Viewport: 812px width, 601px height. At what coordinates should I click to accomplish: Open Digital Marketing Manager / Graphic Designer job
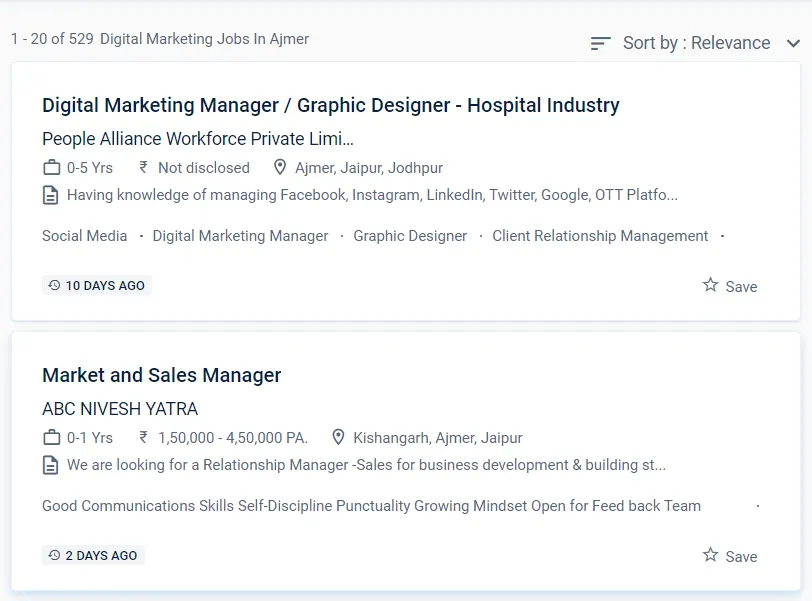(330, 105)
